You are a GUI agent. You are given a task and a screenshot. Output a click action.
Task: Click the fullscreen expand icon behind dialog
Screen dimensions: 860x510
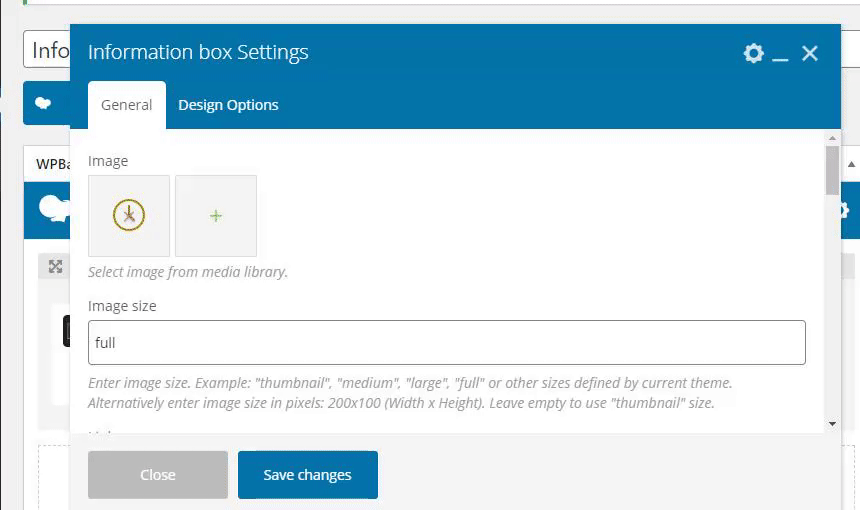(x=56, y=266)
